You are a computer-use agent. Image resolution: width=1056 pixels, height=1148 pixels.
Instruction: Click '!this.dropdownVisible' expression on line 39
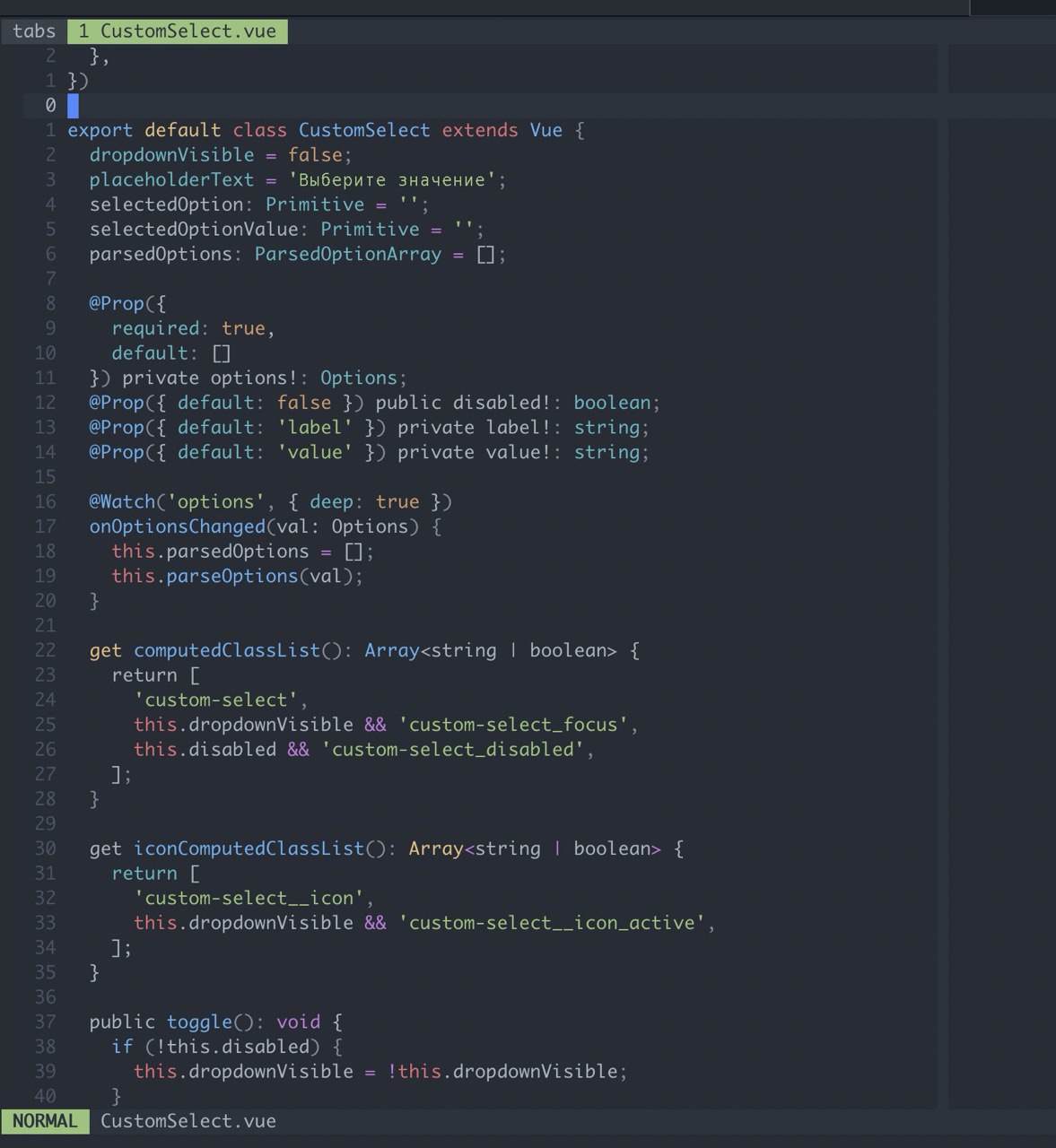[502, 1073]
